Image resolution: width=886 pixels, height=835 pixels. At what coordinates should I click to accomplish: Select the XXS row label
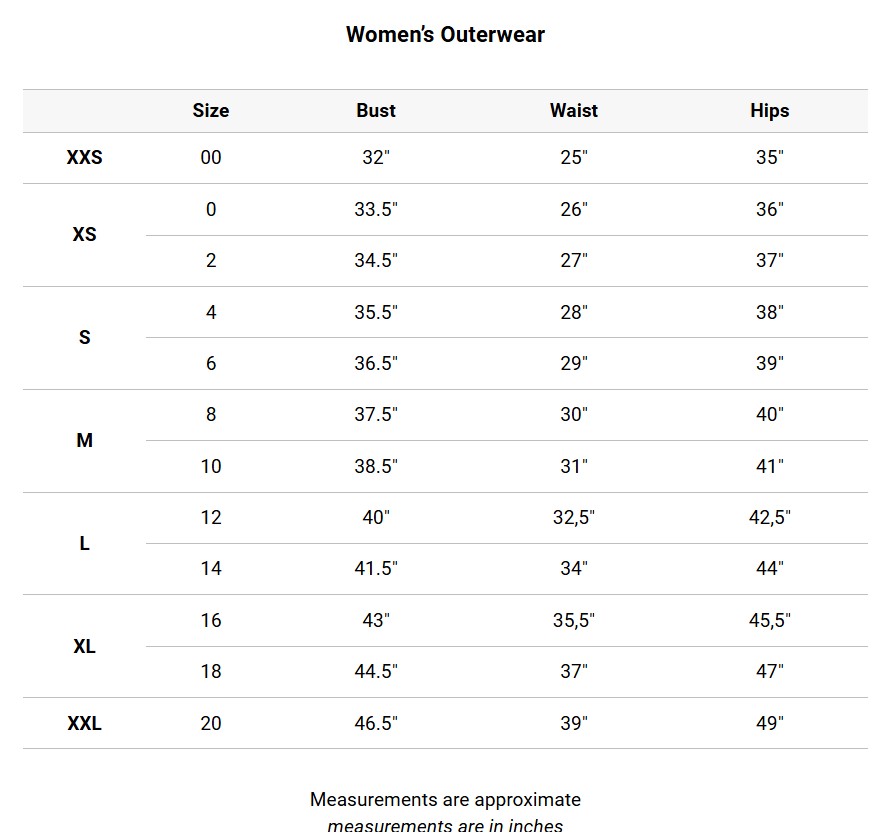pos(84,158)
